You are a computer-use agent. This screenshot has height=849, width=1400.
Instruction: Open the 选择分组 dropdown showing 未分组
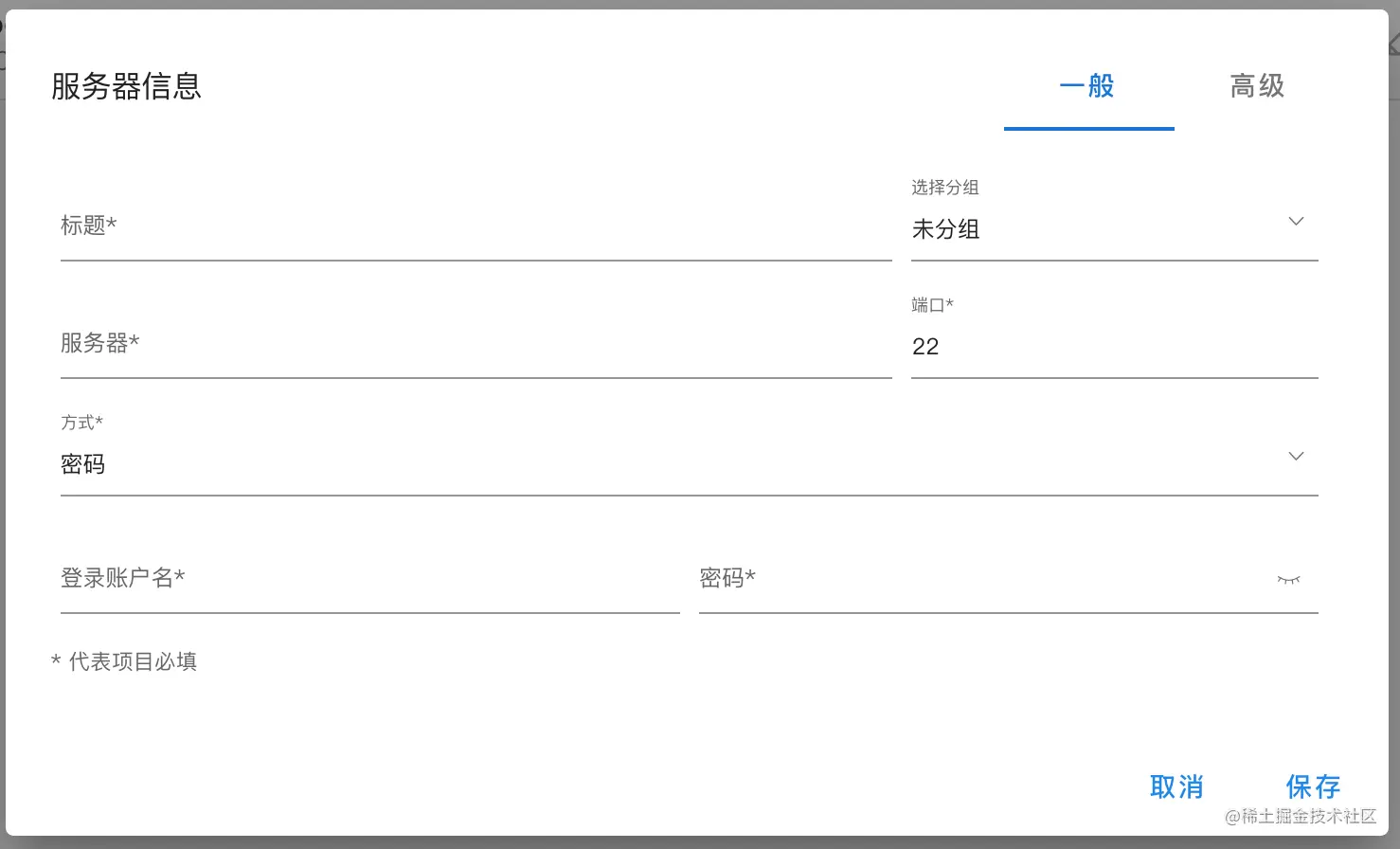pyautogui.click(x=1114, y=220)
